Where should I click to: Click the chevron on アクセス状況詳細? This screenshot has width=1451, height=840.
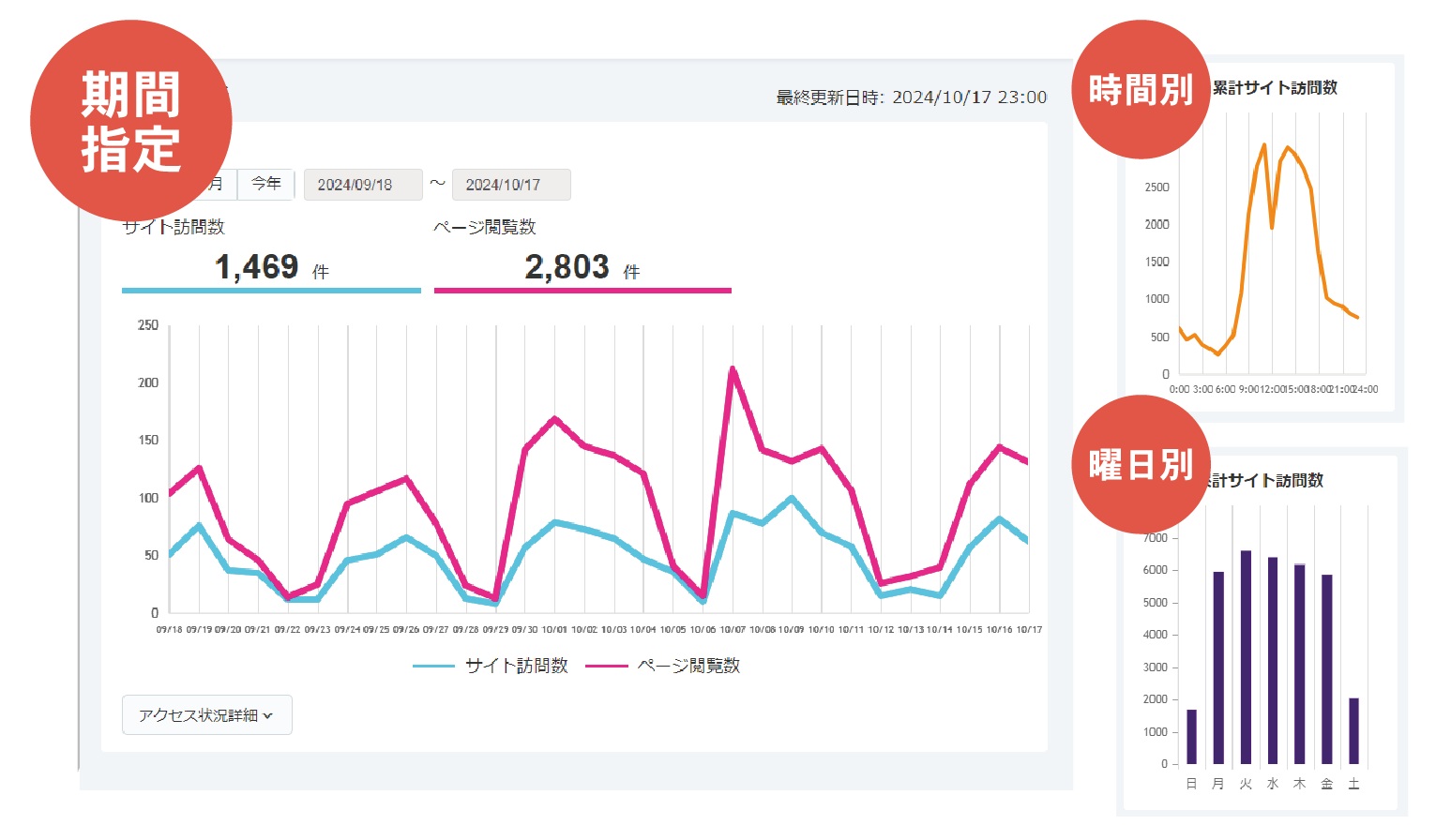click(x=268, y=716)
